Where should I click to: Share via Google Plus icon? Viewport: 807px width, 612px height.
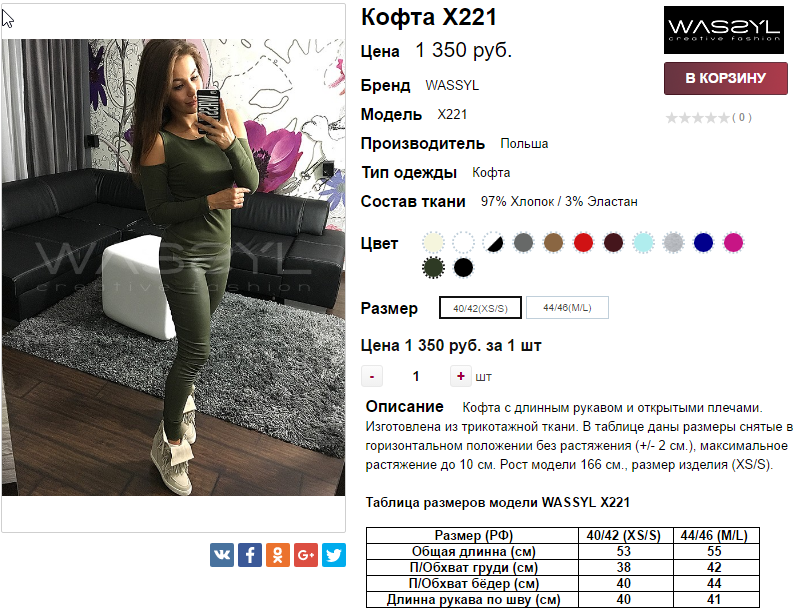(x=306, y=555)
